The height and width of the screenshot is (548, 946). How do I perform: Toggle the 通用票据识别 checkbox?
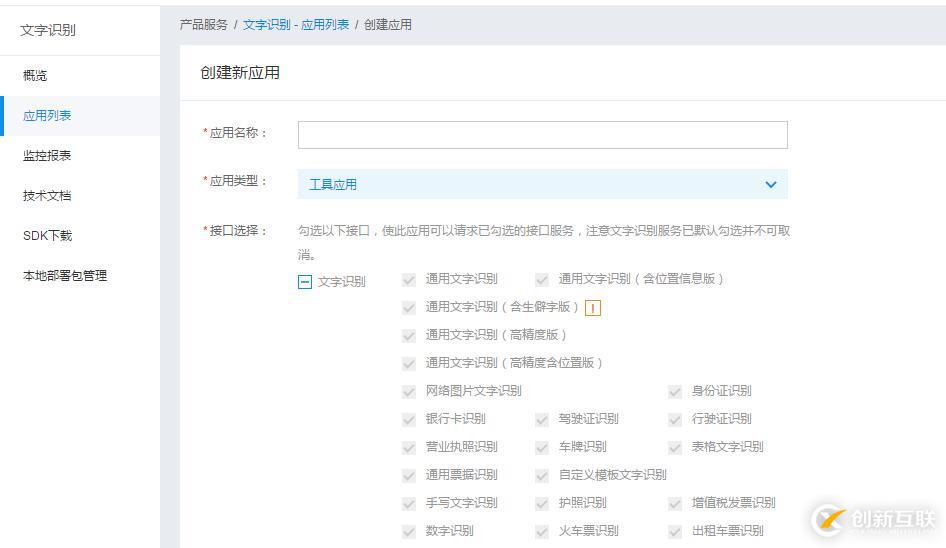point(409,476)
